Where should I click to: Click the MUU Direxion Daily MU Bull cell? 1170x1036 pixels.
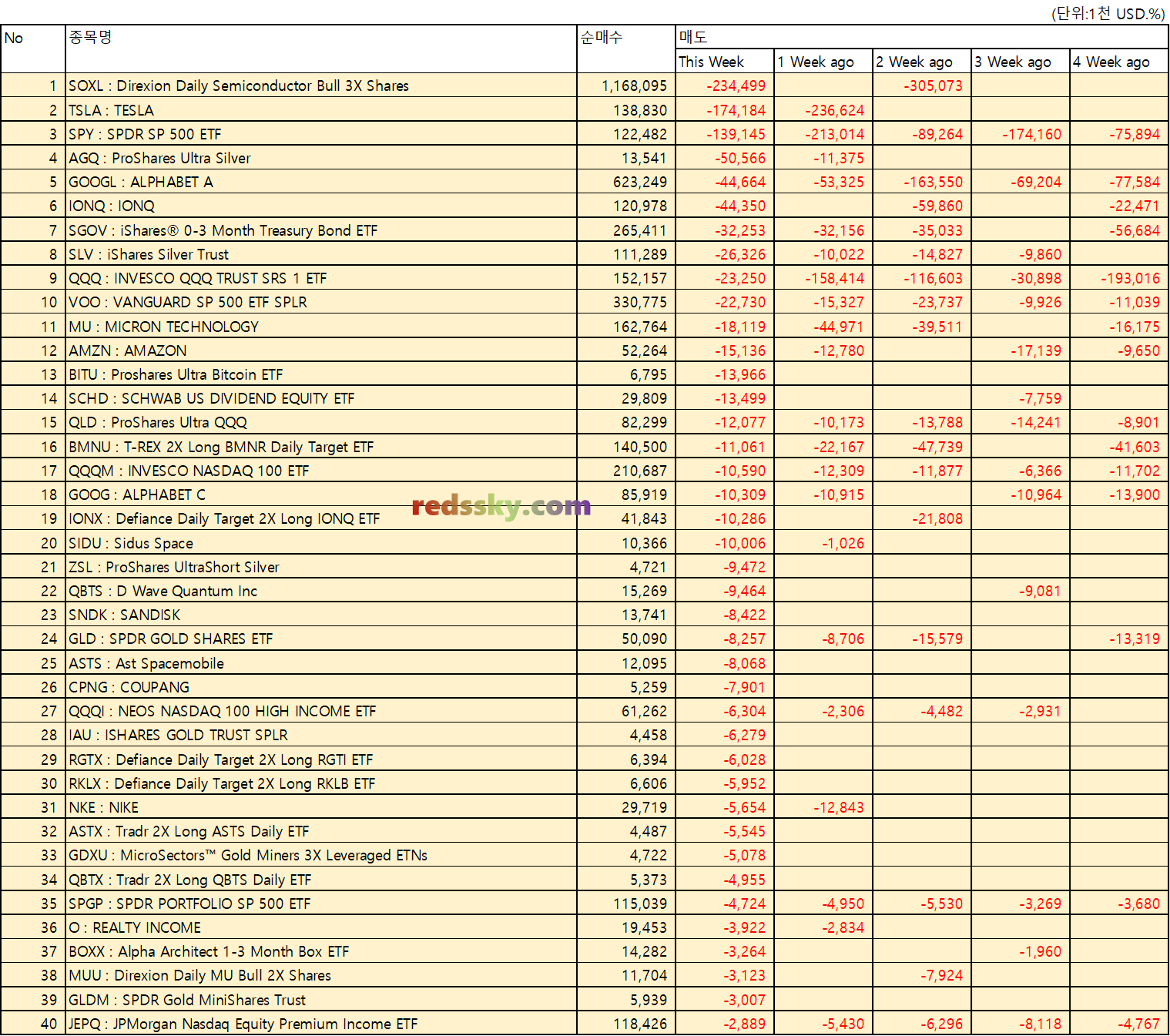(x=321, y=975)
